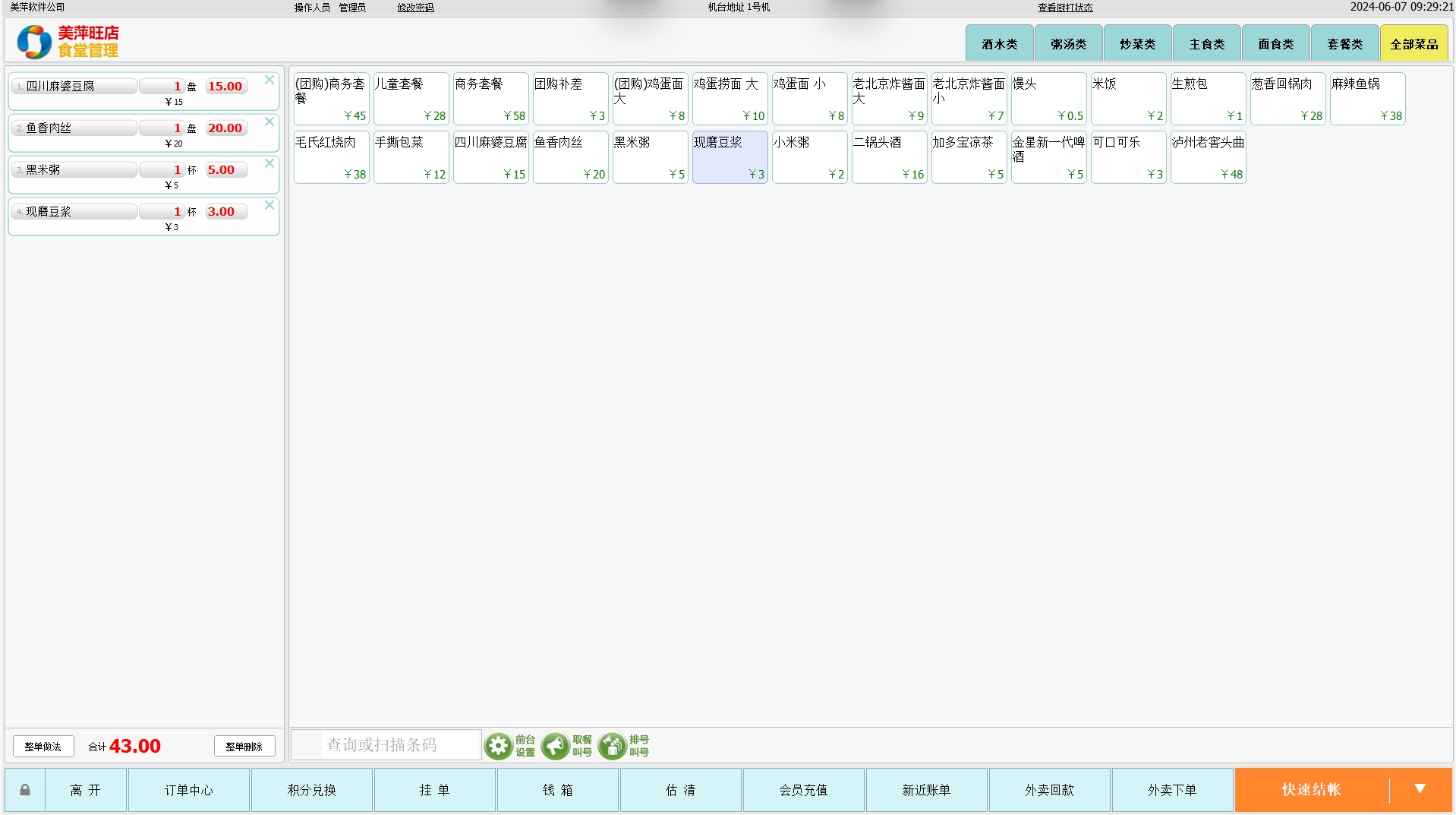Select the 套餐类 category tab

coord(1344,44)
